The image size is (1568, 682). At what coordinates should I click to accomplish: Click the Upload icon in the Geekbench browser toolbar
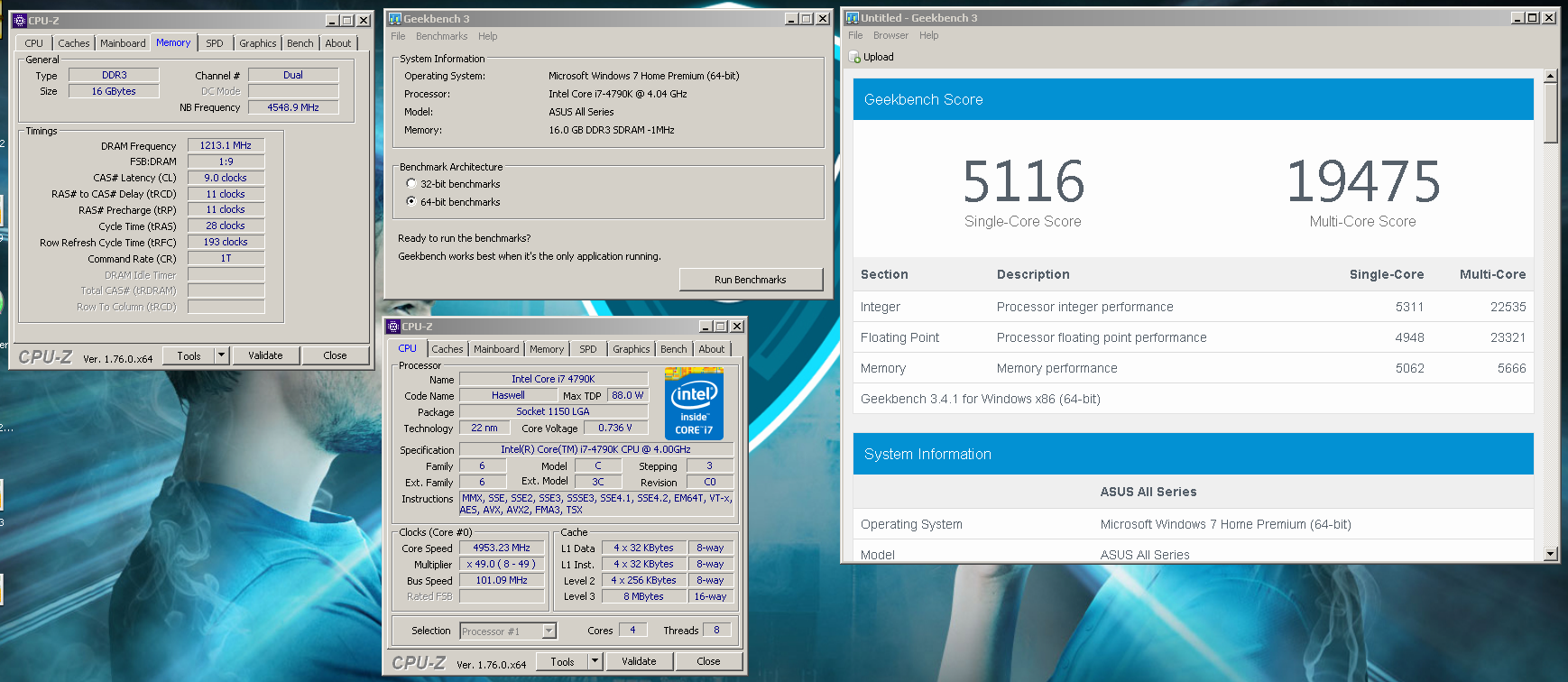click(854, 57)
